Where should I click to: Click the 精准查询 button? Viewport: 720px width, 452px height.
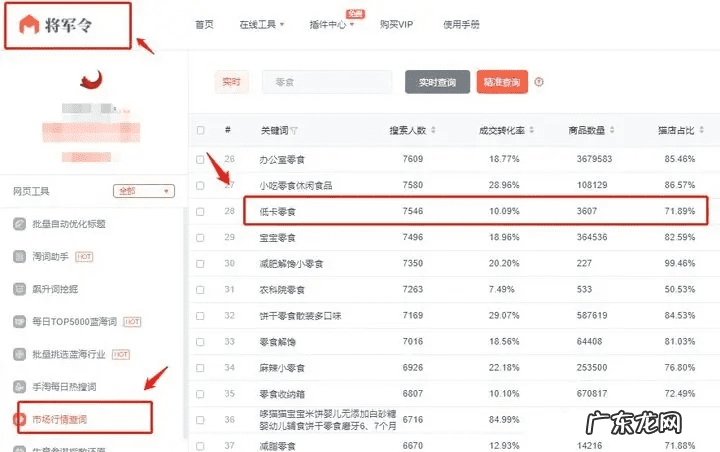point(502,82)
